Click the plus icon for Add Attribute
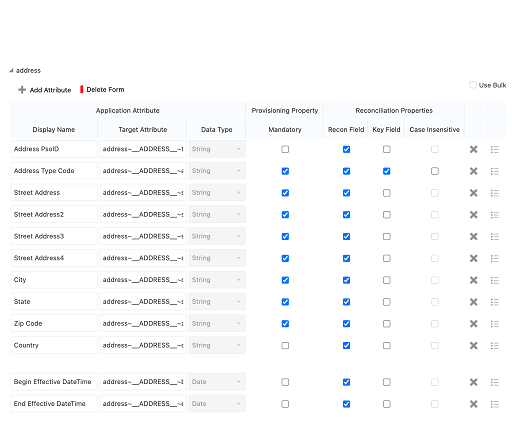Image resolution: width=512 pixels, height=428 pixels. 22,90
